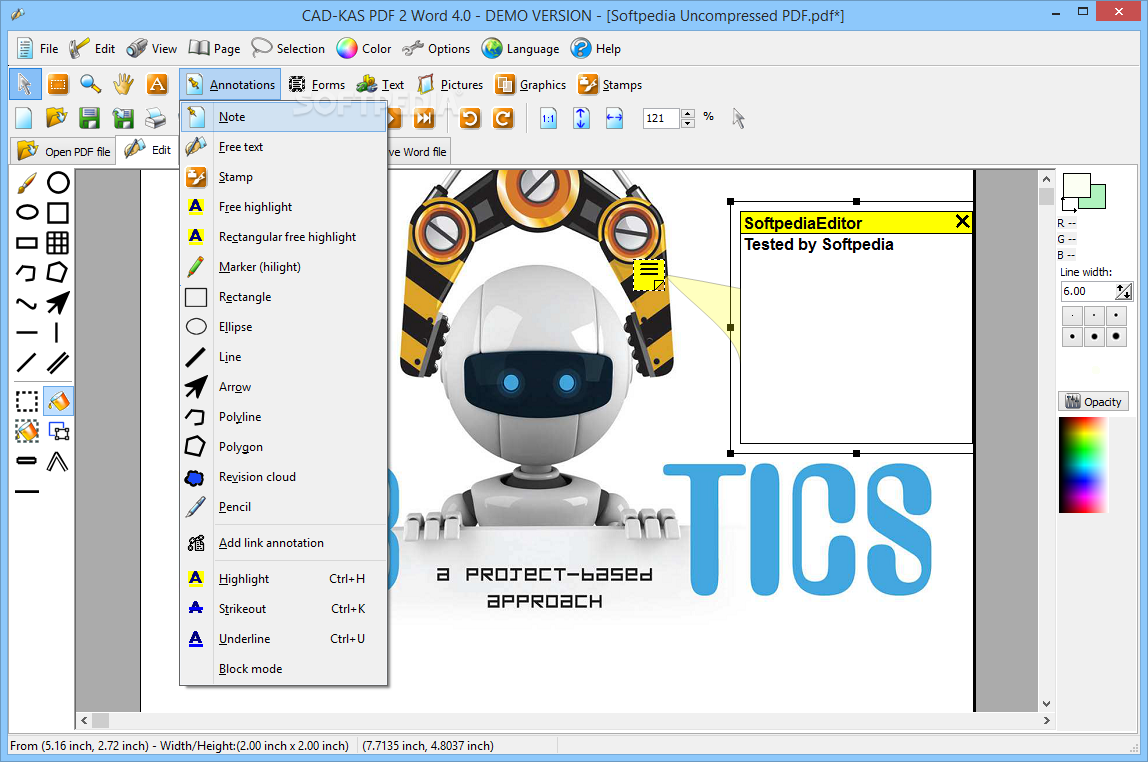Image resolution: width=1148 pixels, height=762 pixels.
Task: Save with the green floppy disk icon
Action: click(89, 118)
